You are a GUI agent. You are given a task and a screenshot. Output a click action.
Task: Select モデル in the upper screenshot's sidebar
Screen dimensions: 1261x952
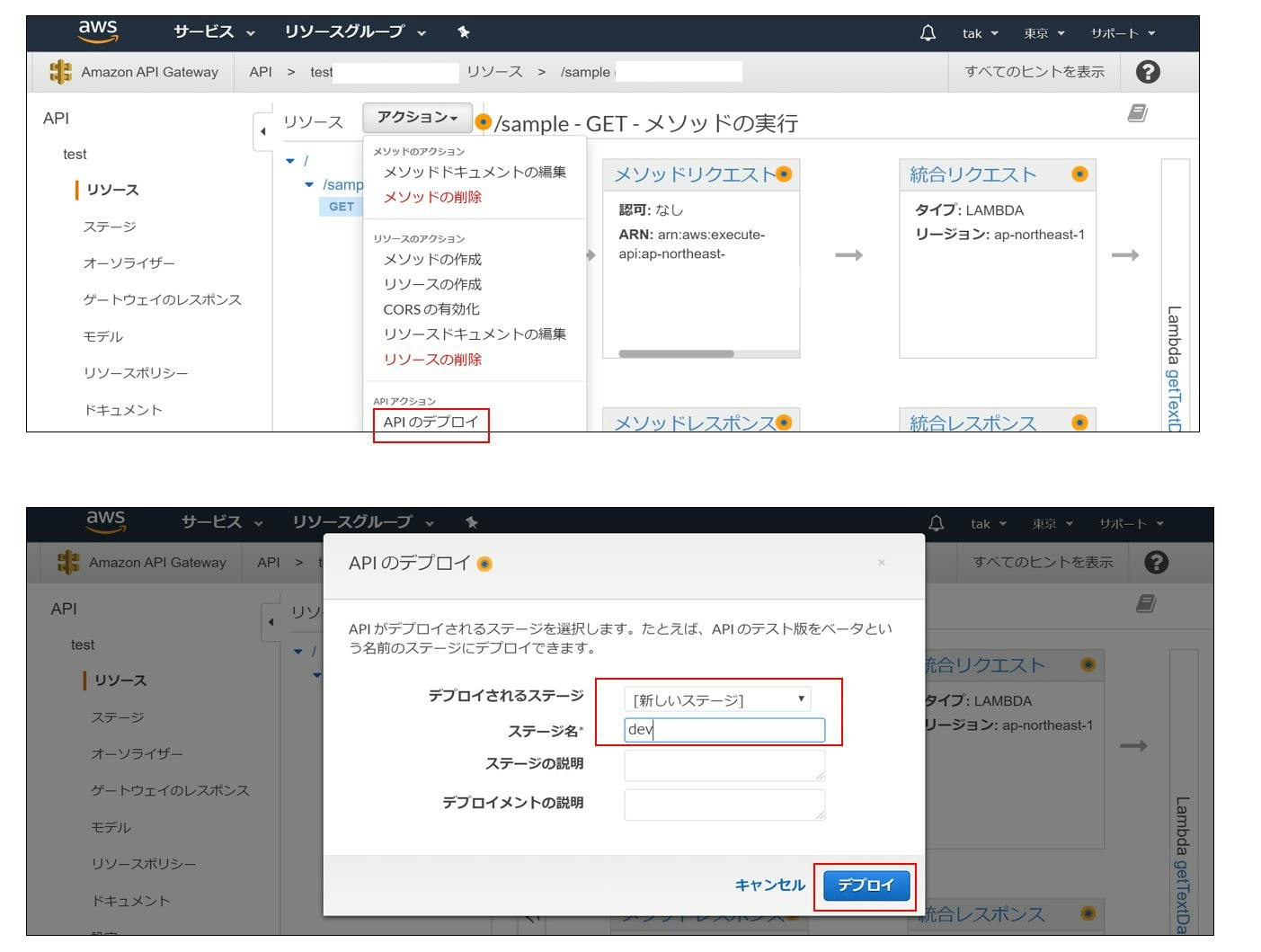(102, 336)
